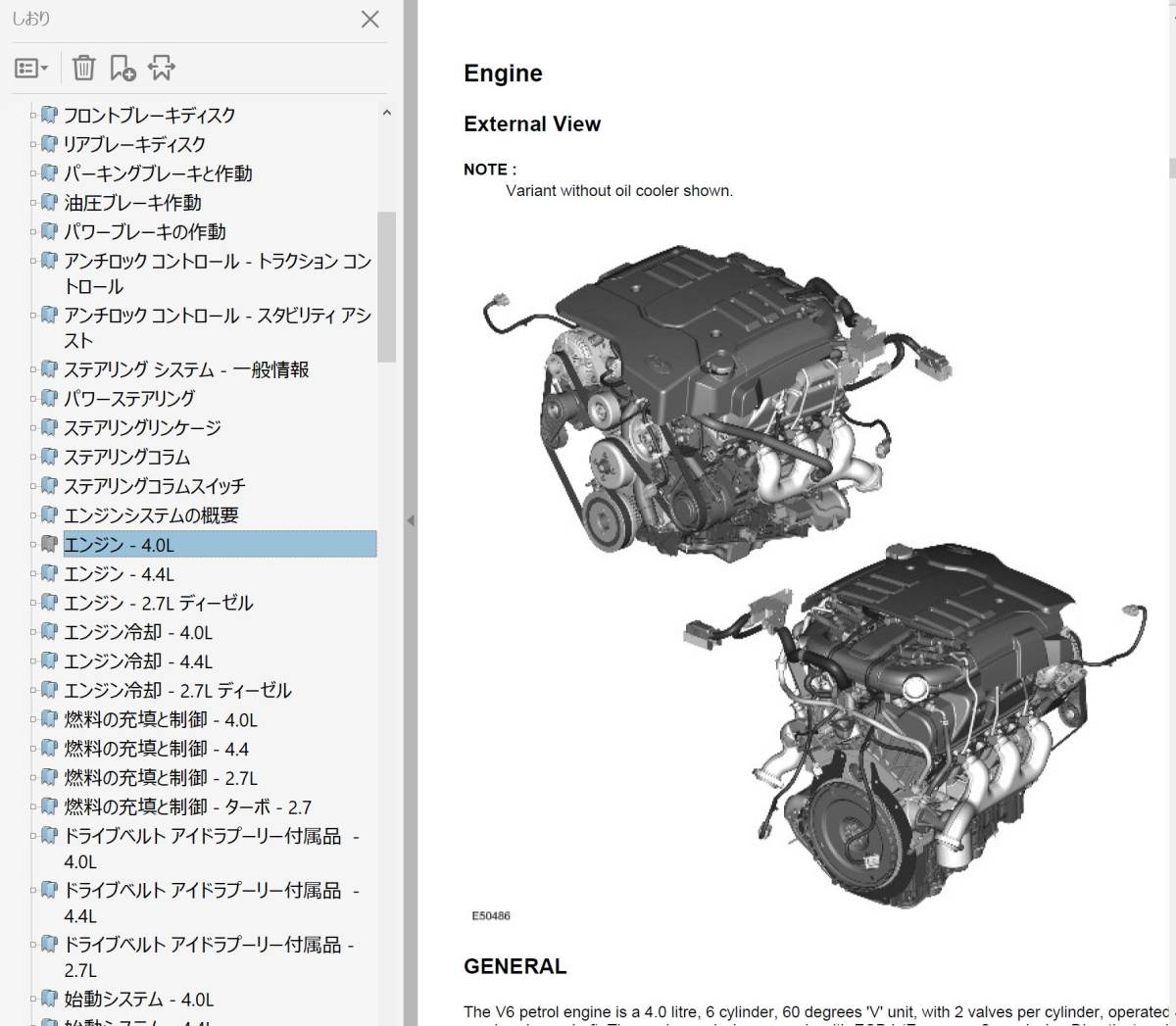Click the find current bookmark icon
The height and width of the screenshot is (1026, 1176).
162,68
